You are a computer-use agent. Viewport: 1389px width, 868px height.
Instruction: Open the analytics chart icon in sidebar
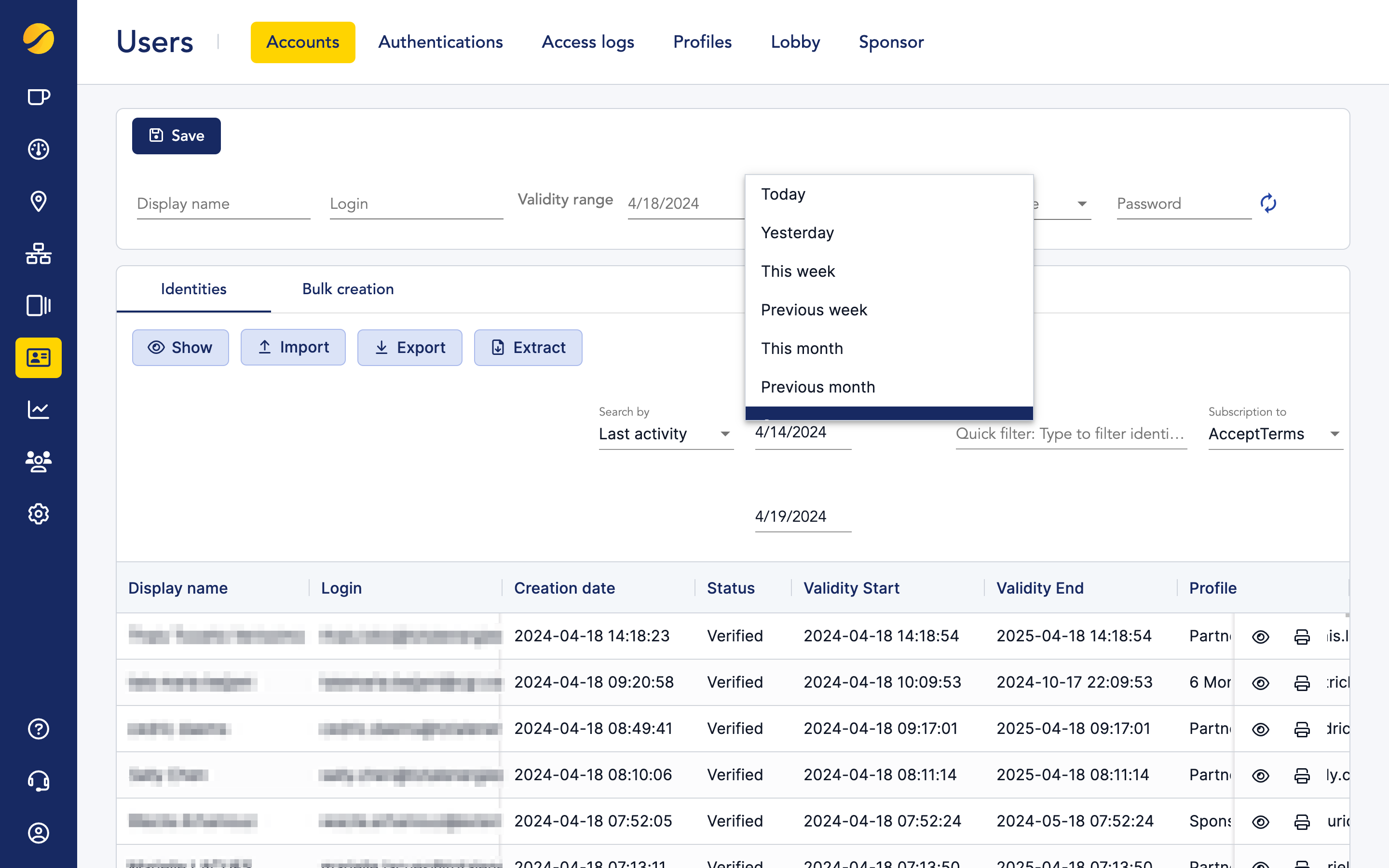[38, 409]
